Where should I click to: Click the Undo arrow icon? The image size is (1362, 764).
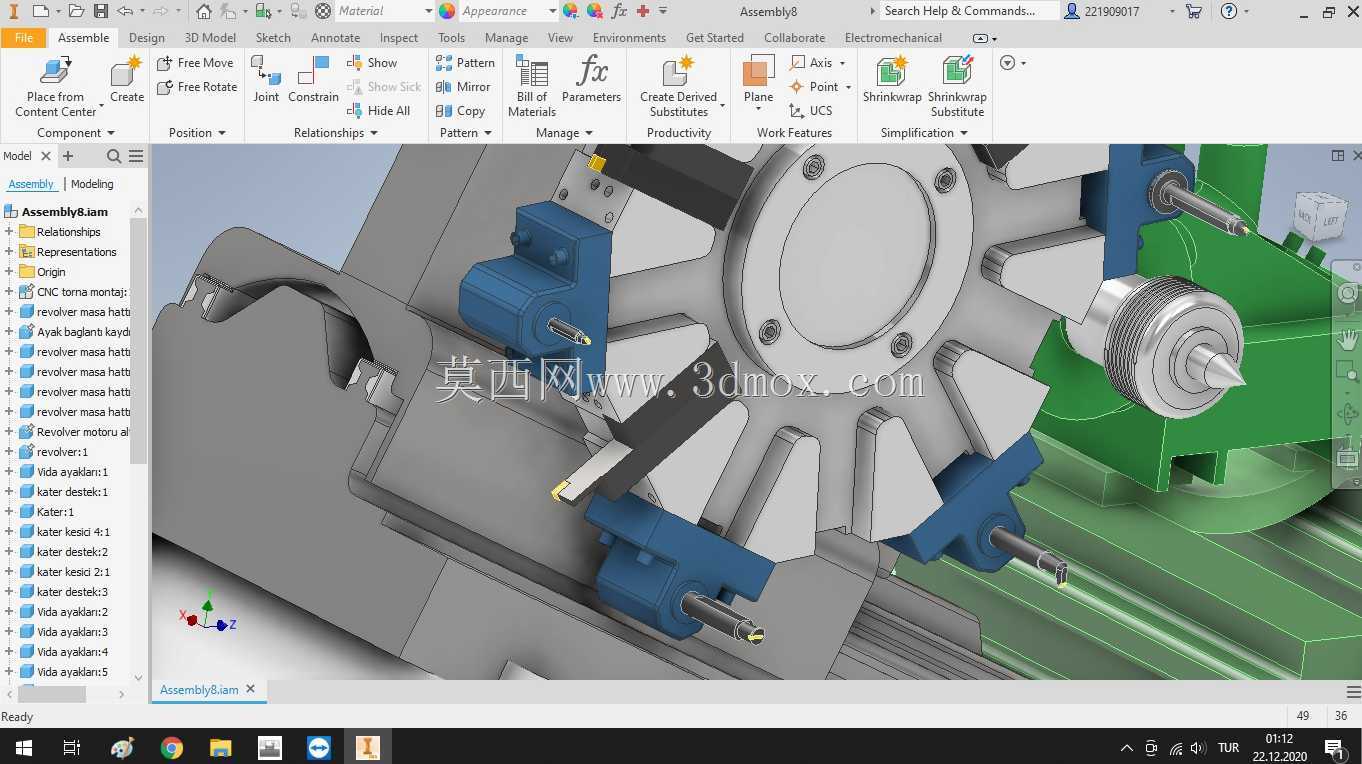[125, 11]
